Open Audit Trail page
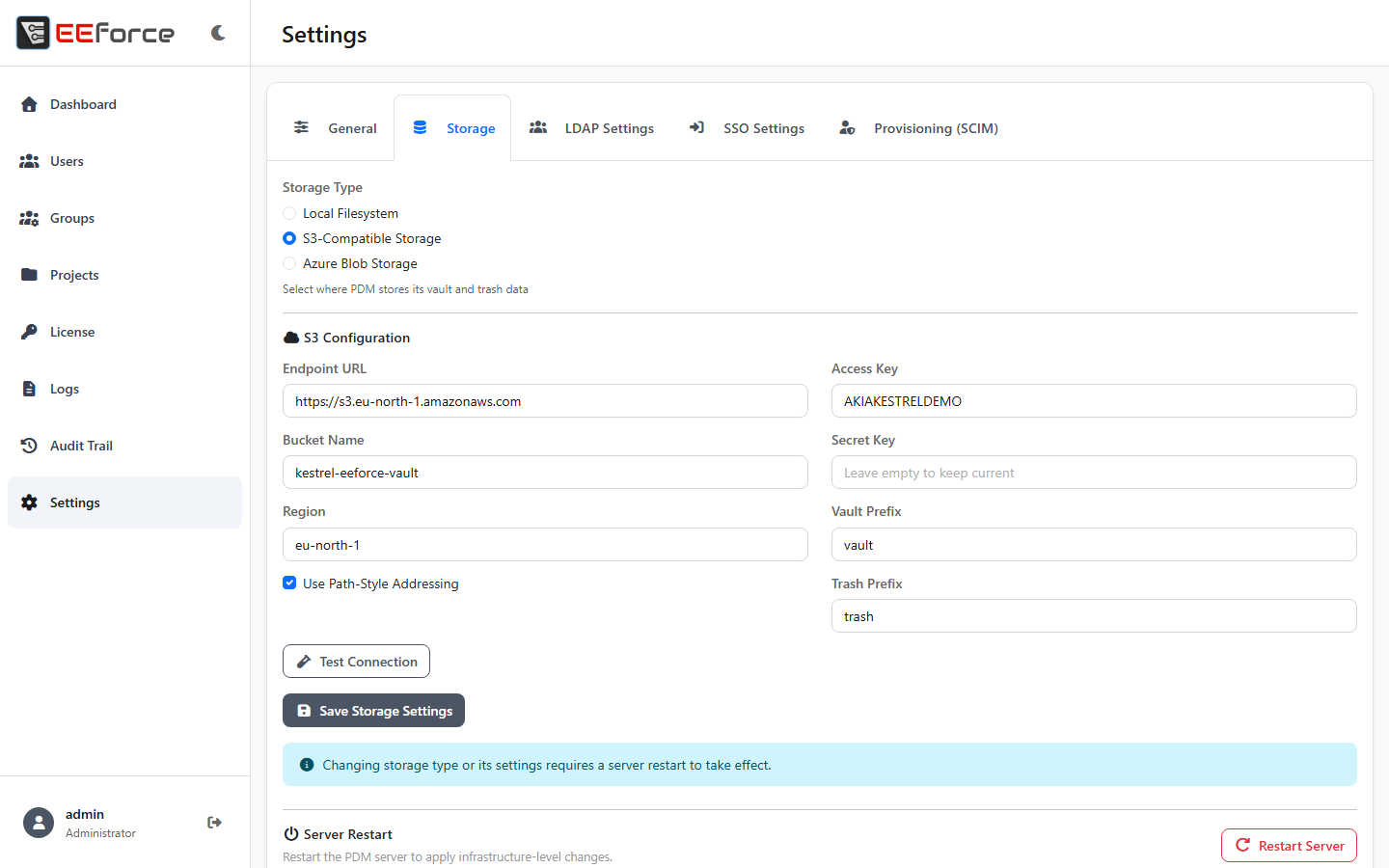 [124, 446]
